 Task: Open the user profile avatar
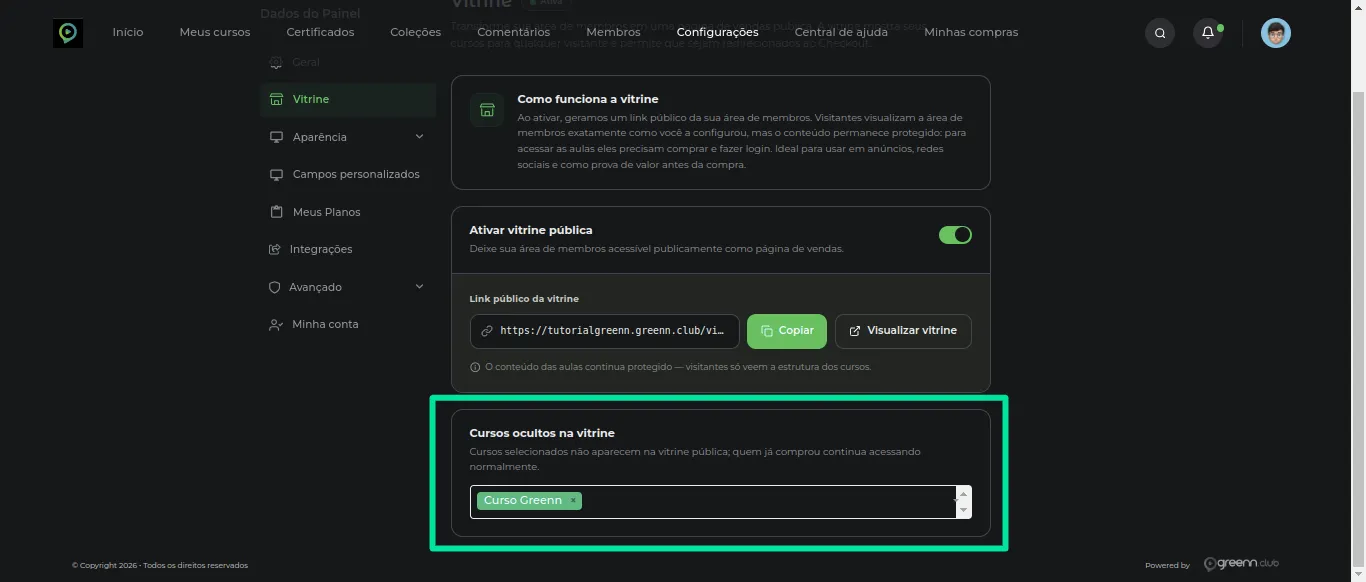pyautogui.click(x=1275, y=33)
